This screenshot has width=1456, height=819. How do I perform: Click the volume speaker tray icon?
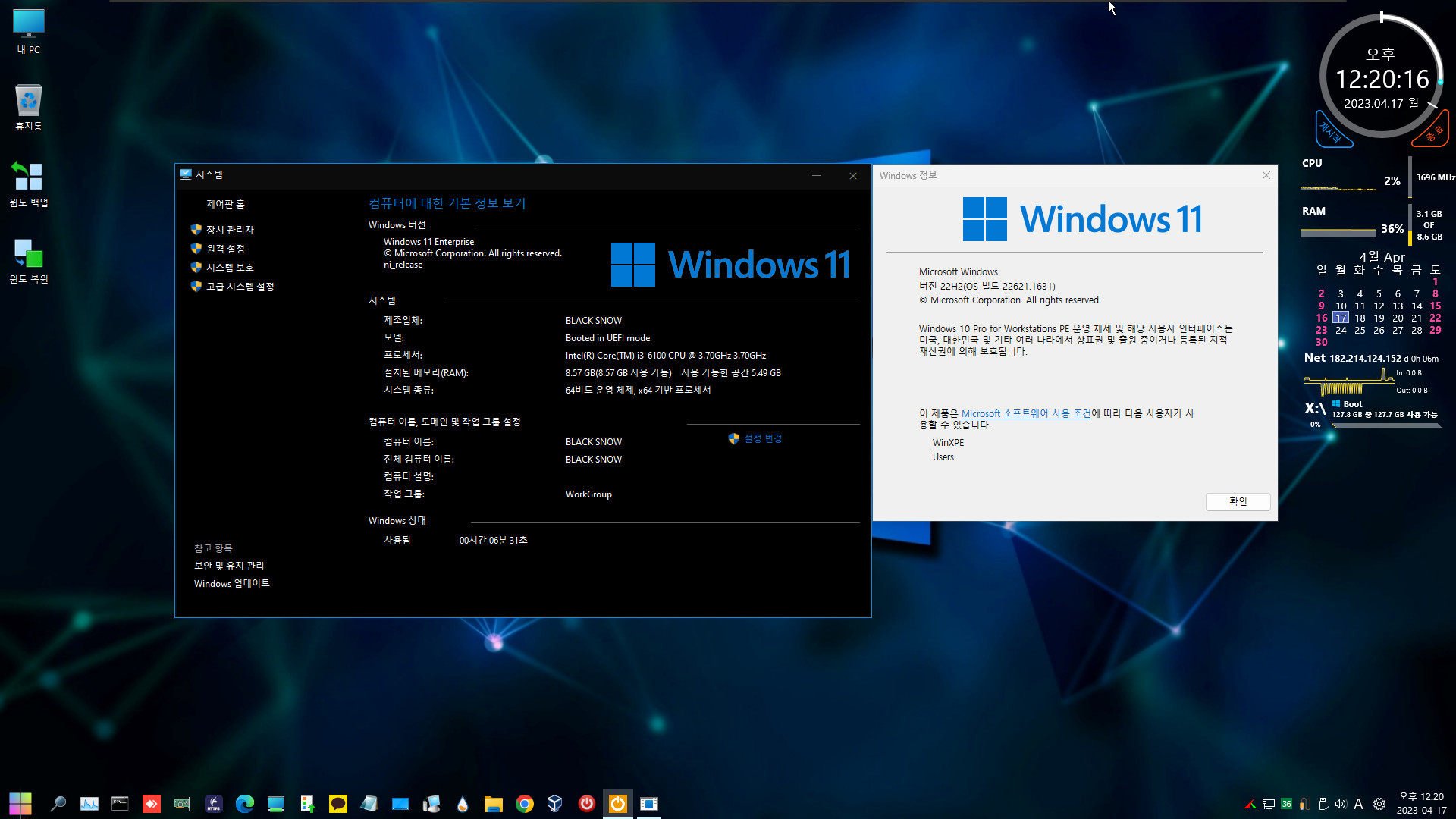(x=1340, y=804)
